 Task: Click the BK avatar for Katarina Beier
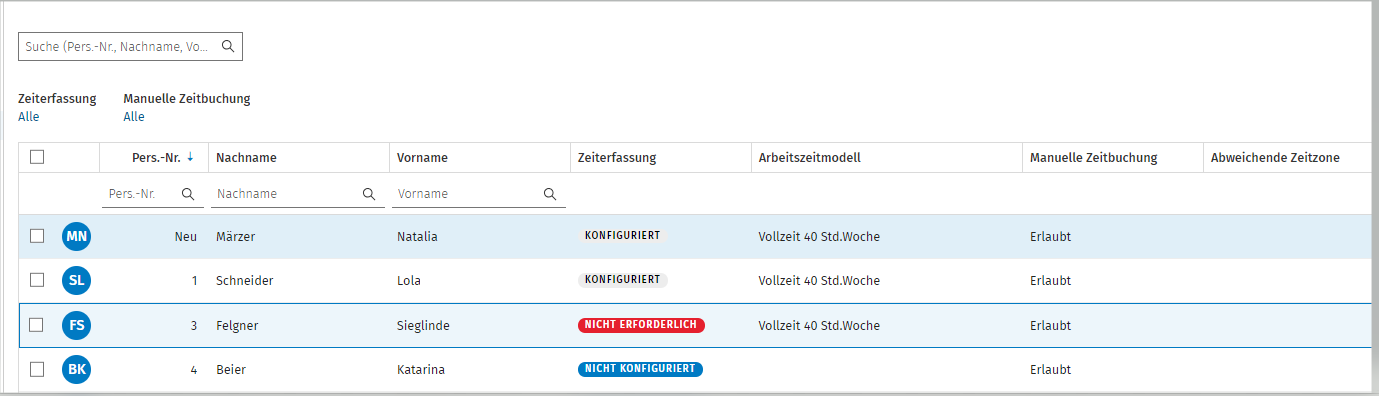(x=77, y=369)
